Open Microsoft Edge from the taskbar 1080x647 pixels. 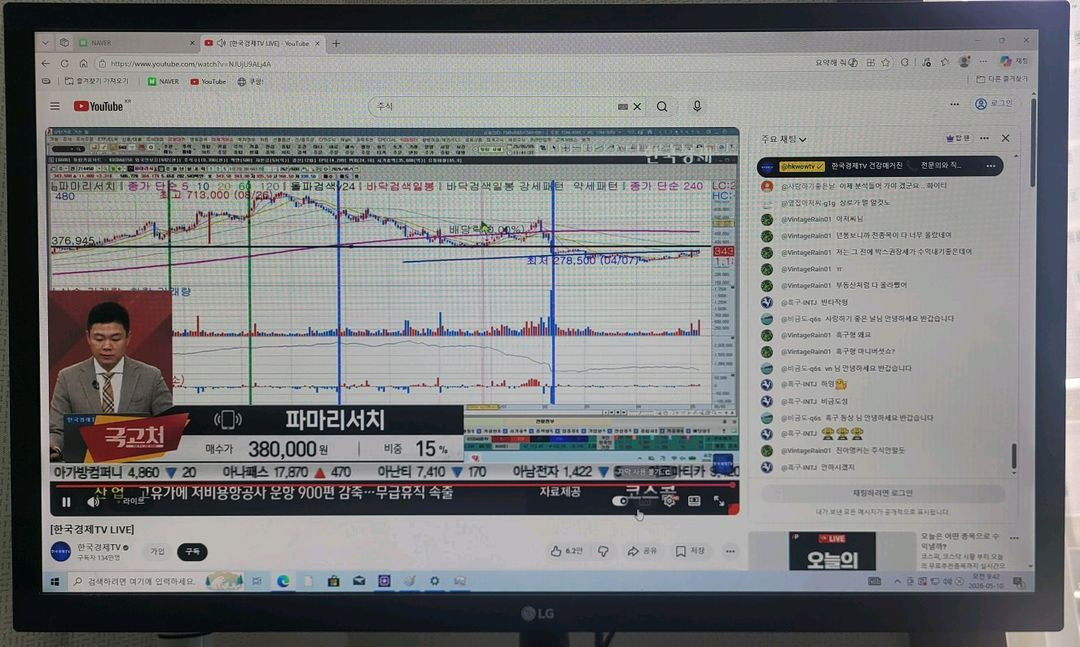[x=283, y=582]
